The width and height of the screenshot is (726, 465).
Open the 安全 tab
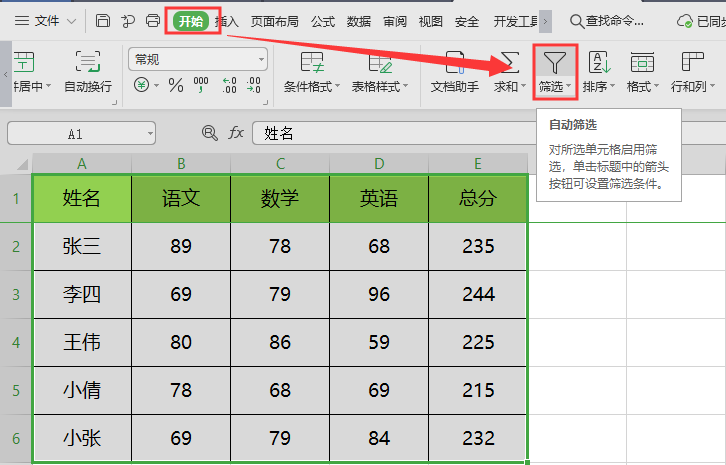(x=467, y=21)
